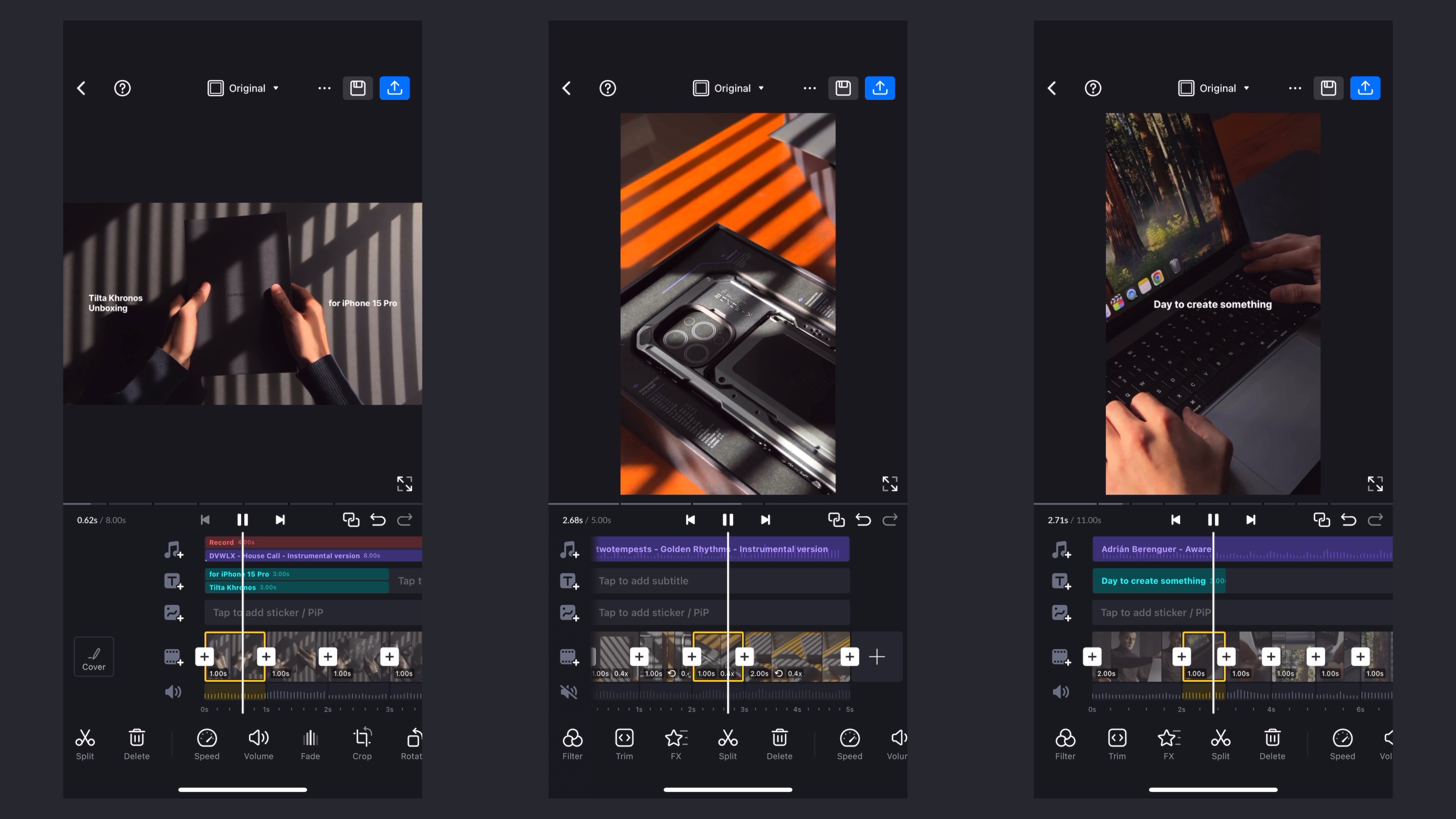Click the save draft icon in right editor

(x=1328, y=88)
